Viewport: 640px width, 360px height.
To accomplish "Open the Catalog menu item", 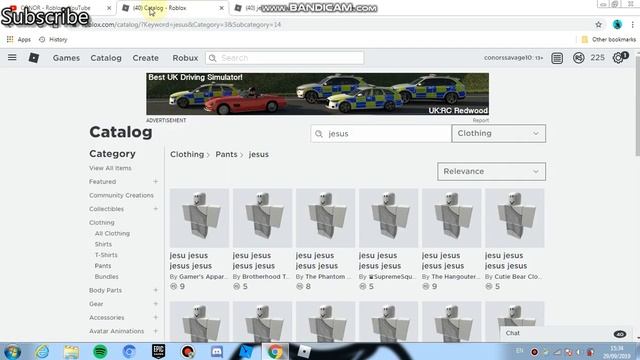I will (106, 58).
